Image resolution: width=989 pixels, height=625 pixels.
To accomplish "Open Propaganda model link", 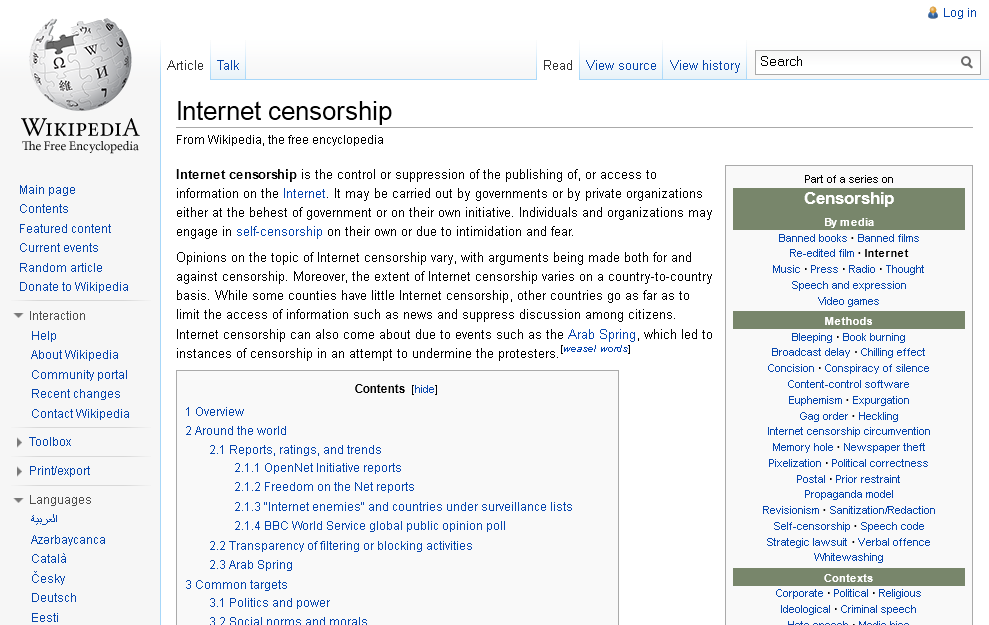I will 848,494.
